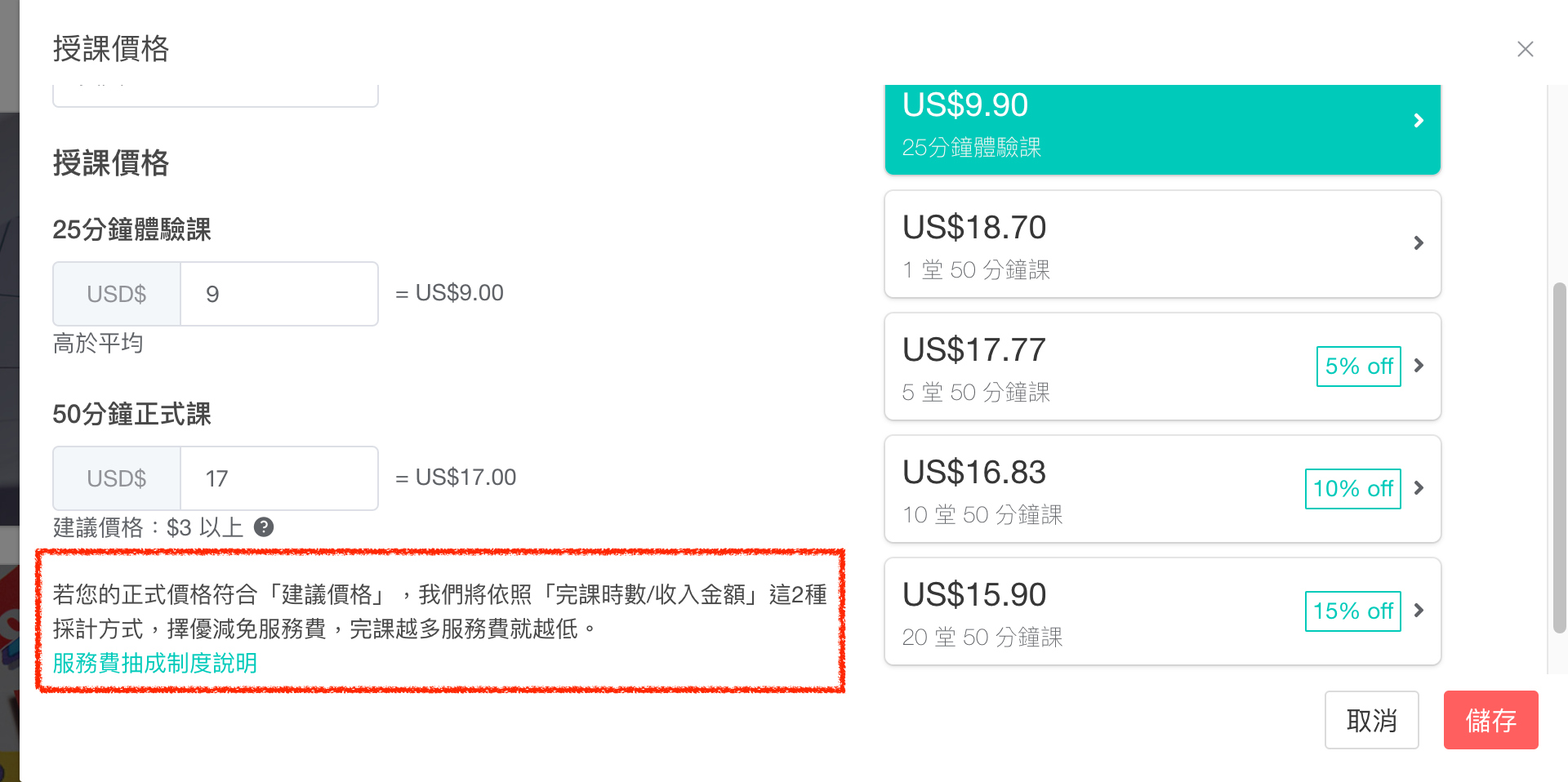1568x782 pixels.
Task: Click the 5% off badge
Action: pos(1358,367)
